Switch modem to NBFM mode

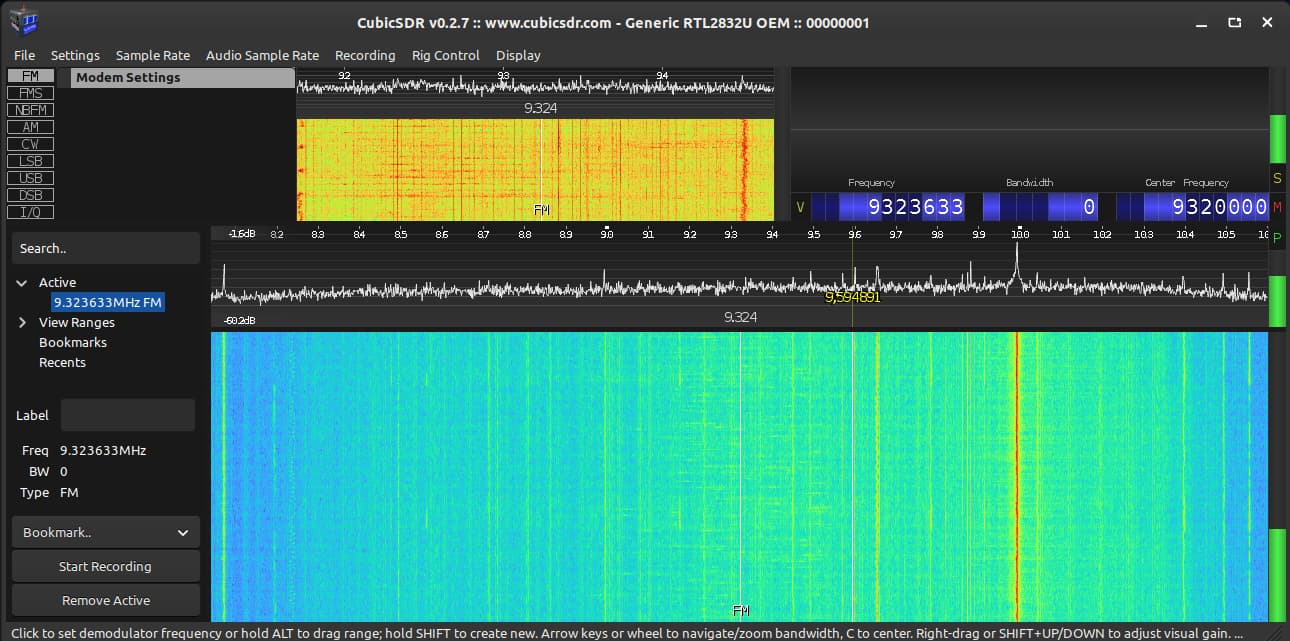pyautogui.click(x=30, y=110)
